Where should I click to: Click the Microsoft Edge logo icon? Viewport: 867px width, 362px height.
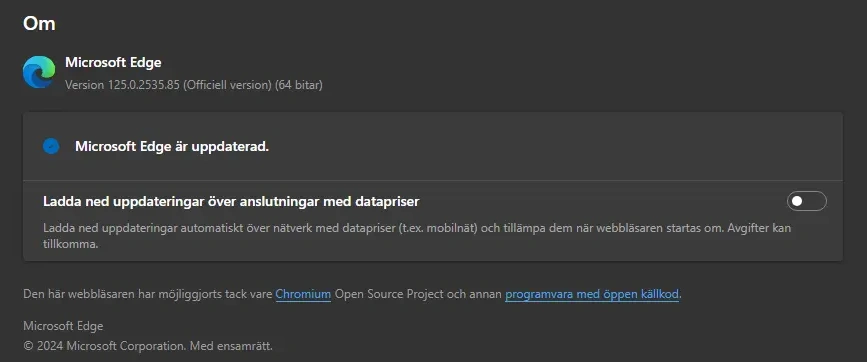pos(39,72)
